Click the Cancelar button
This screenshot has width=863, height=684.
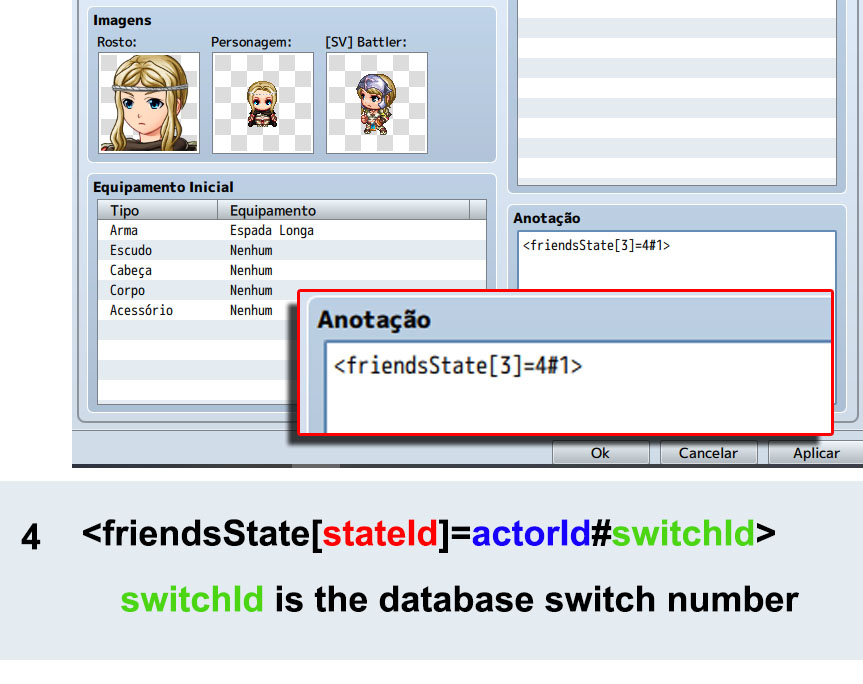pos(708,453)
